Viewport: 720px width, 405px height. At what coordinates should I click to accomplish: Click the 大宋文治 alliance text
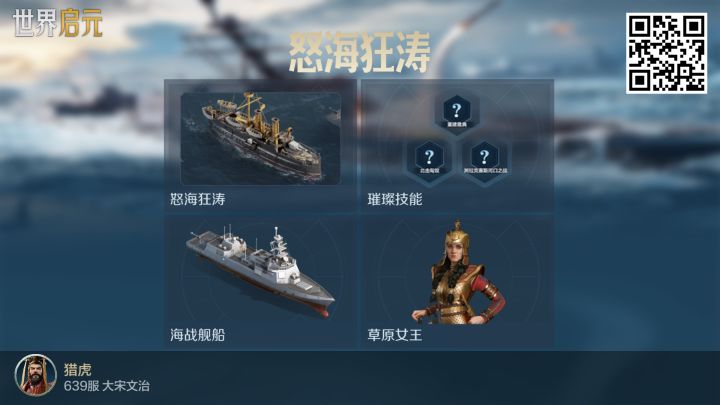pos(126,386)
